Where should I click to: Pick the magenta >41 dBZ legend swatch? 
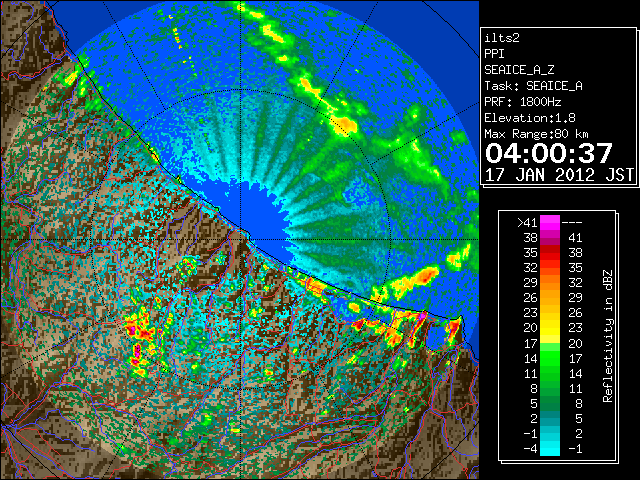pyautogui.click(x=550, y=222)
